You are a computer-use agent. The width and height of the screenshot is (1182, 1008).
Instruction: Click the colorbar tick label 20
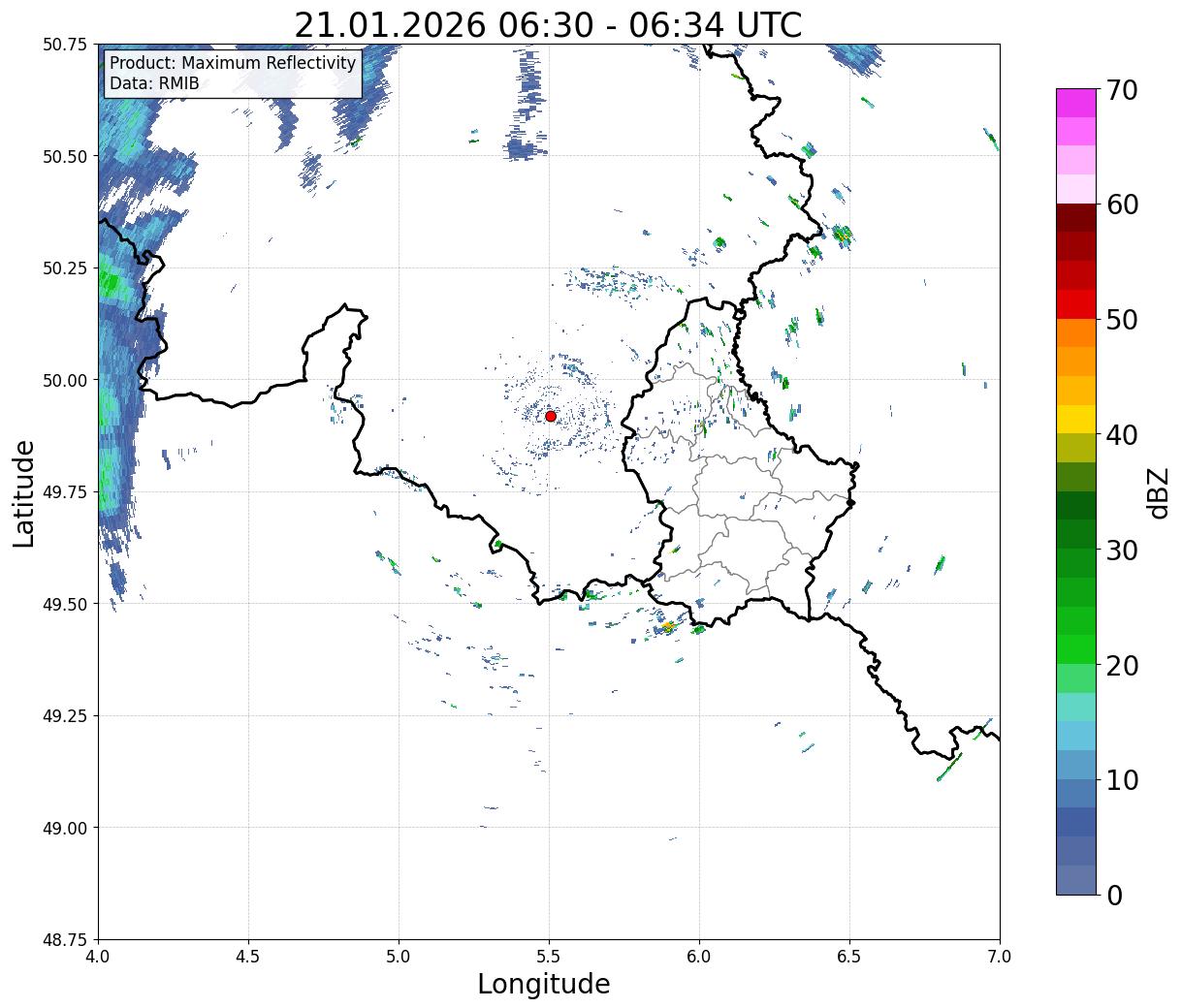(1122, 666)
